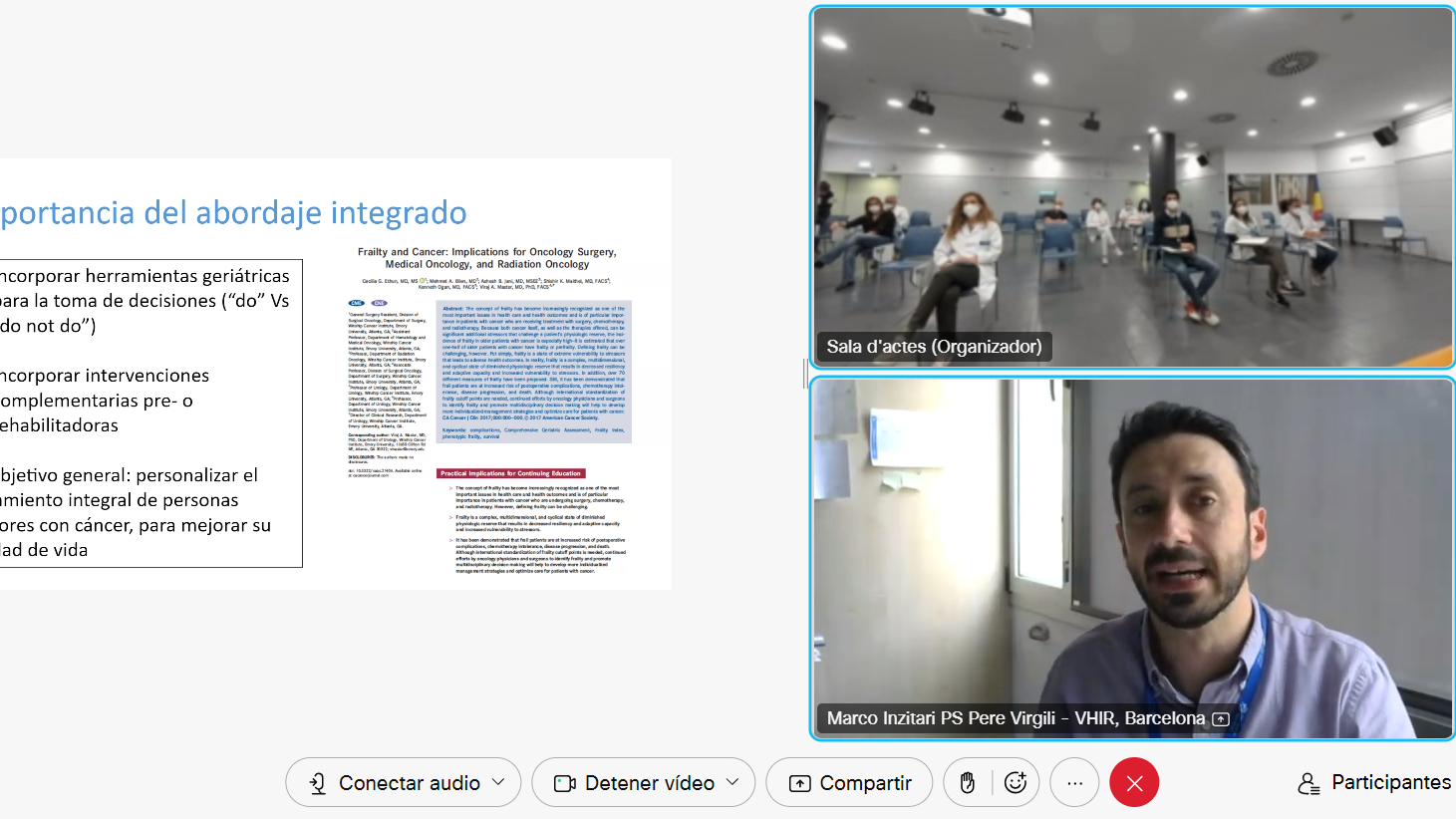Leave meeting with red X button
Screen dimensions: 1456x819
click(x=1134, y=783)
